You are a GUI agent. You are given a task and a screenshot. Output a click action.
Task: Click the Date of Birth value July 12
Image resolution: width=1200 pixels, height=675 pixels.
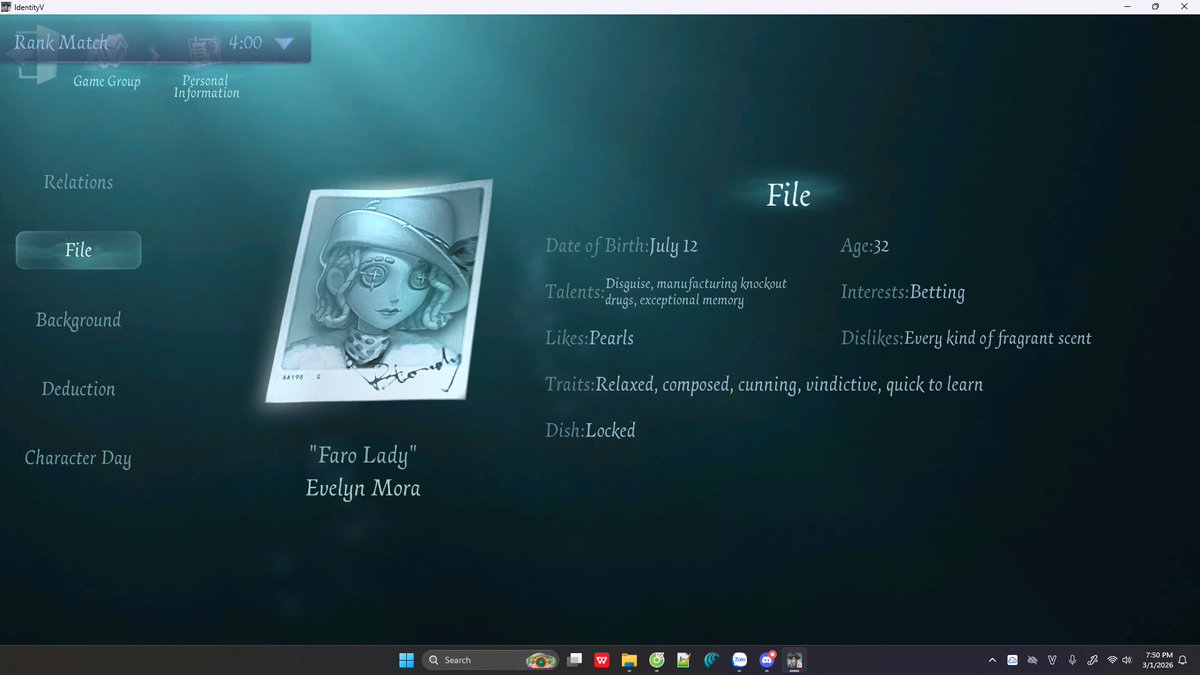coord(673,246)
